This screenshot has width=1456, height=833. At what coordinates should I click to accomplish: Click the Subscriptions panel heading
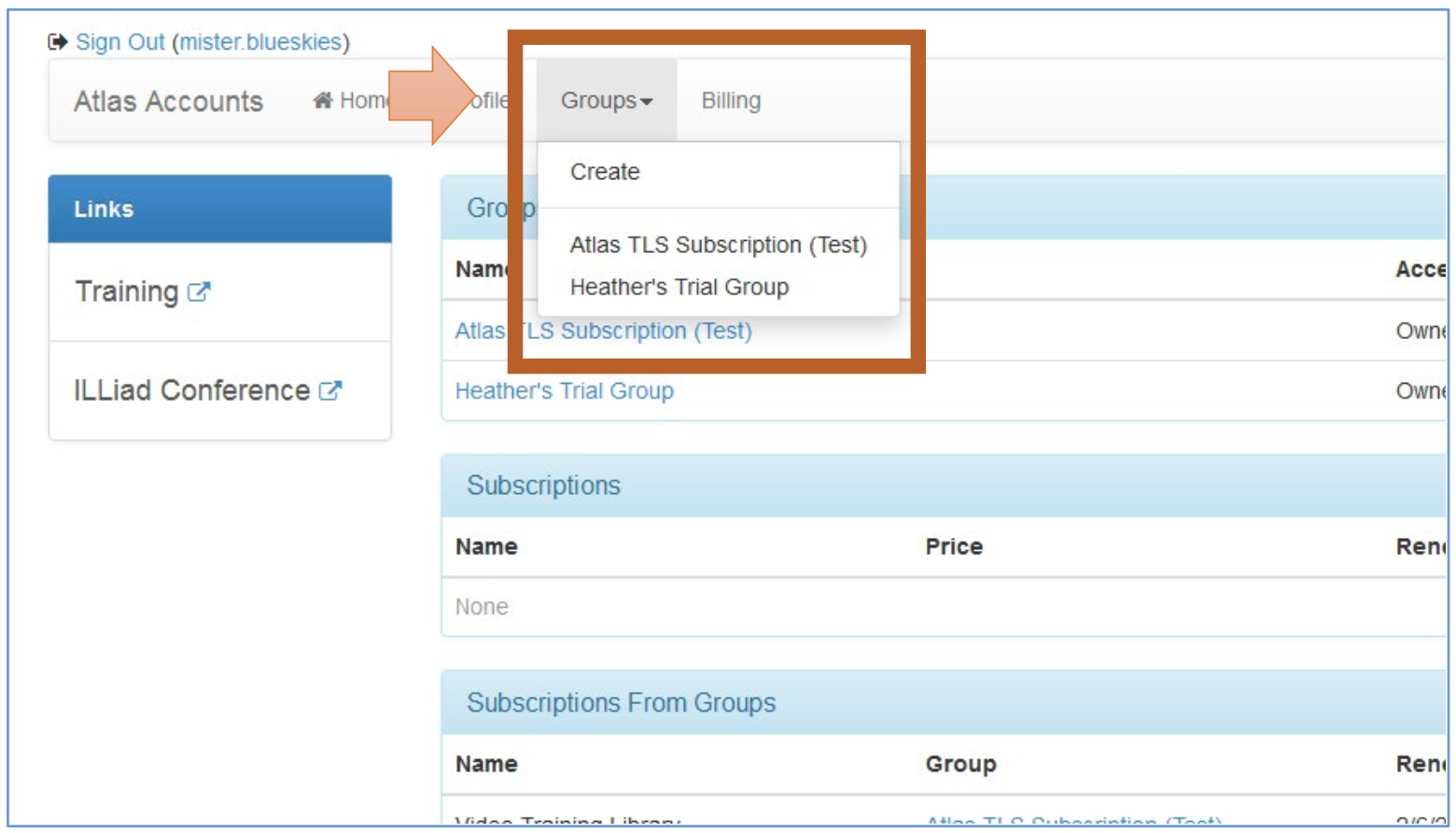[543, 486]
